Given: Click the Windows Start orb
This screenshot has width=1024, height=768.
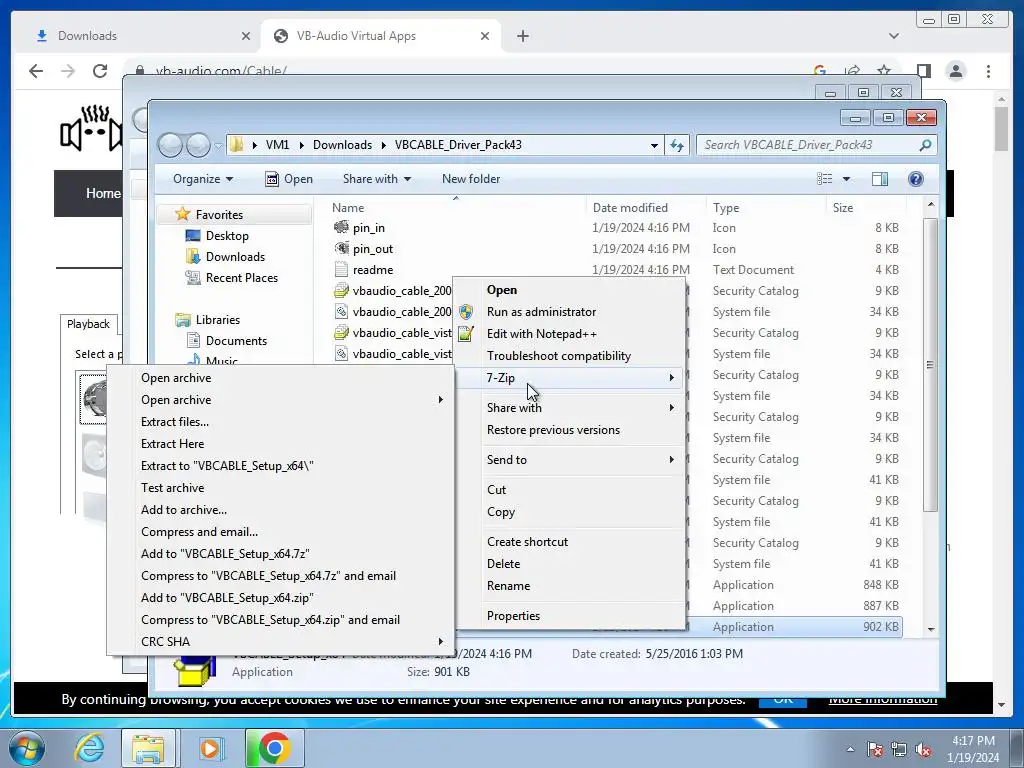Looking at the screenshot, I should click(26, 748).
